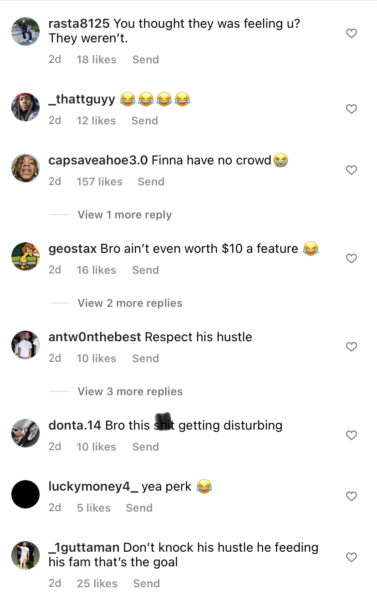Expand View 1 more reply
Screen dimensions: 377x600
coord(124,215)
